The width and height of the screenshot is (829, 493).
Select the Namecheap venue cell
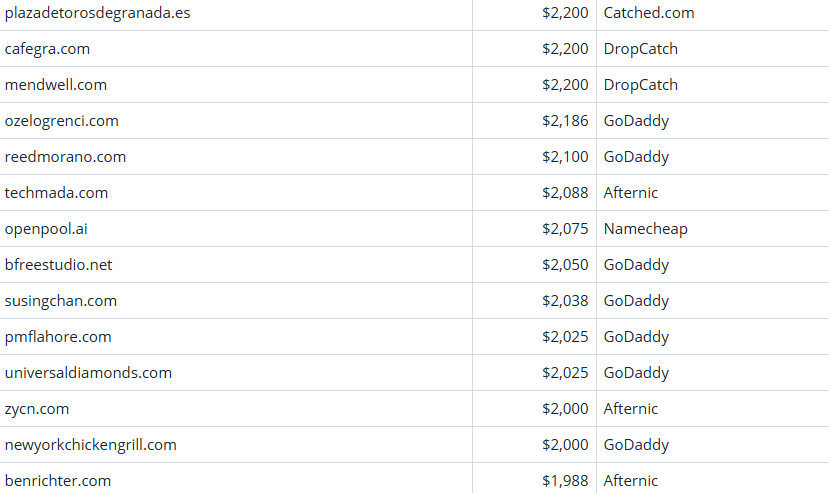pyautogui.click(x=645, y=229)
